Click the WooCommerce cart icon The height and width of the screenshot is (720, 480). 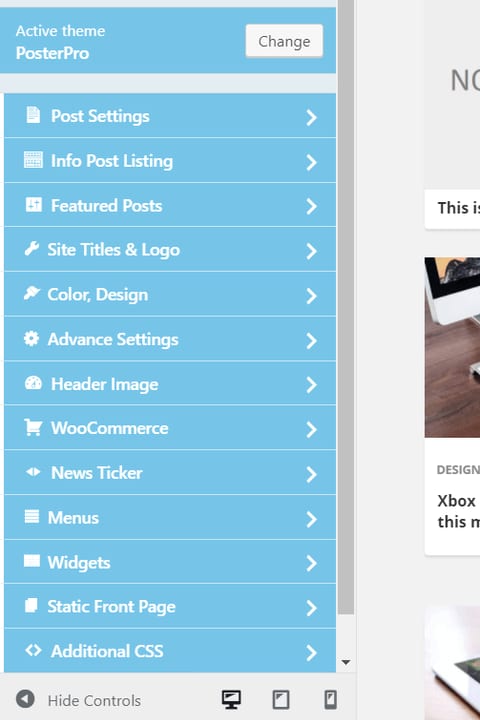coord(33,427)
